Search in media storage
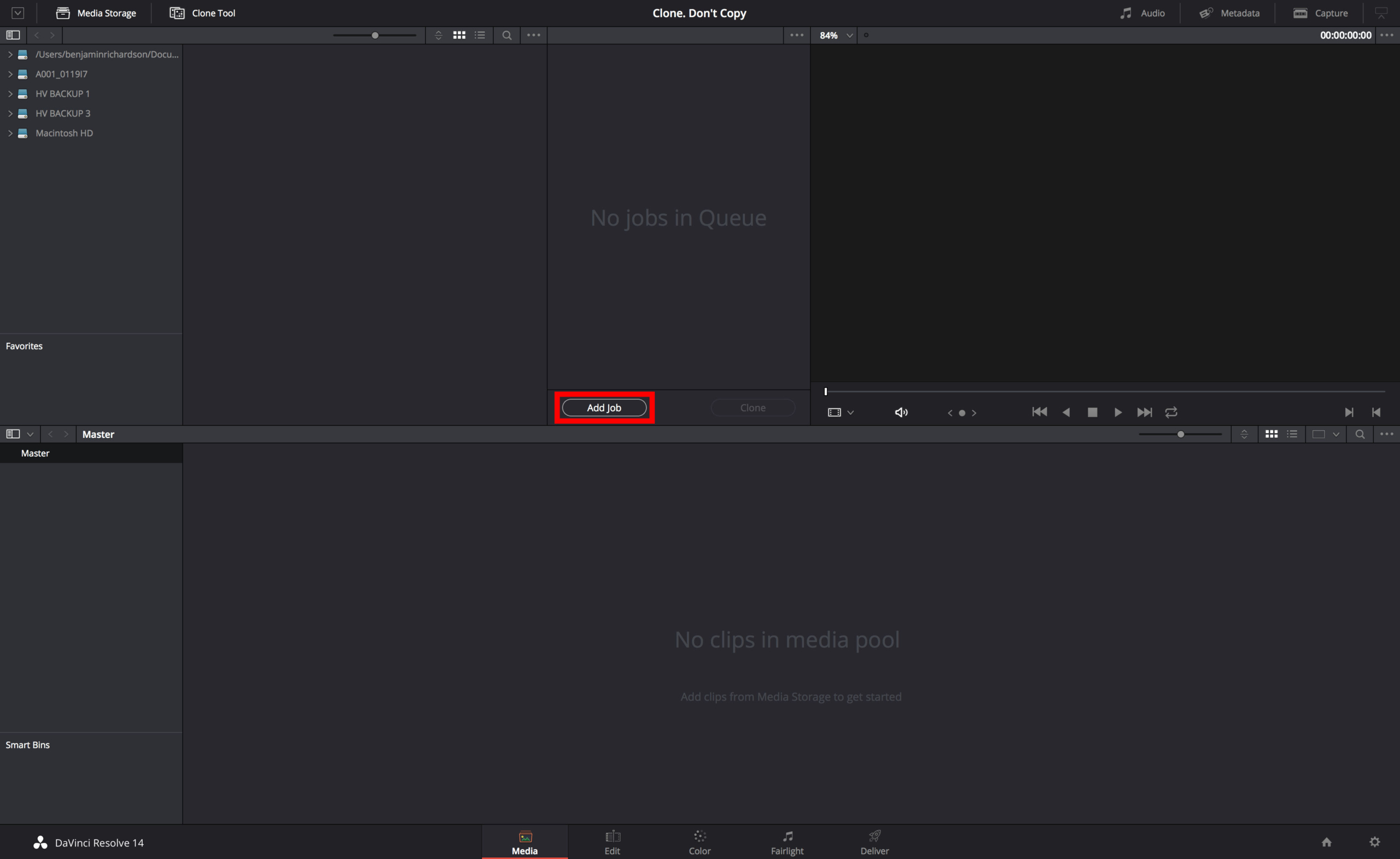The width and height of the screenshot is (1400, 859). [507, 35]
